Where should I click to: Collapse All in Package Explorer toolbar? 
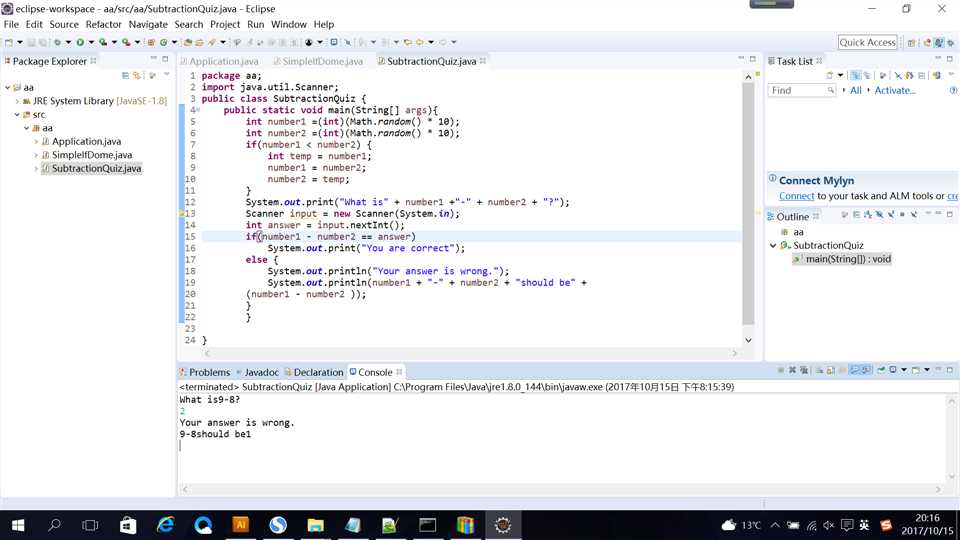click(126, 75)
